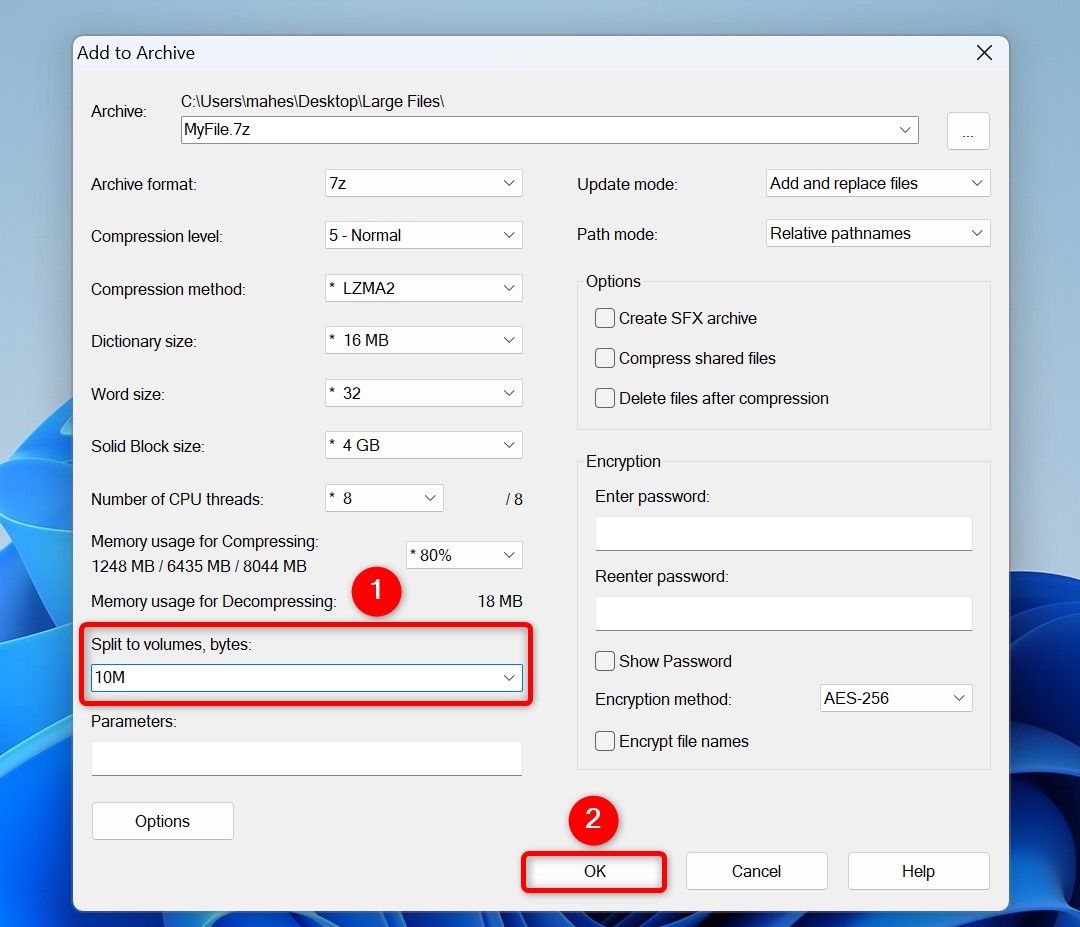This screenshot has height=927, width=1080.
Task: Click the archive folder path text
Action: pyautogui.click(x=313, y=101)
